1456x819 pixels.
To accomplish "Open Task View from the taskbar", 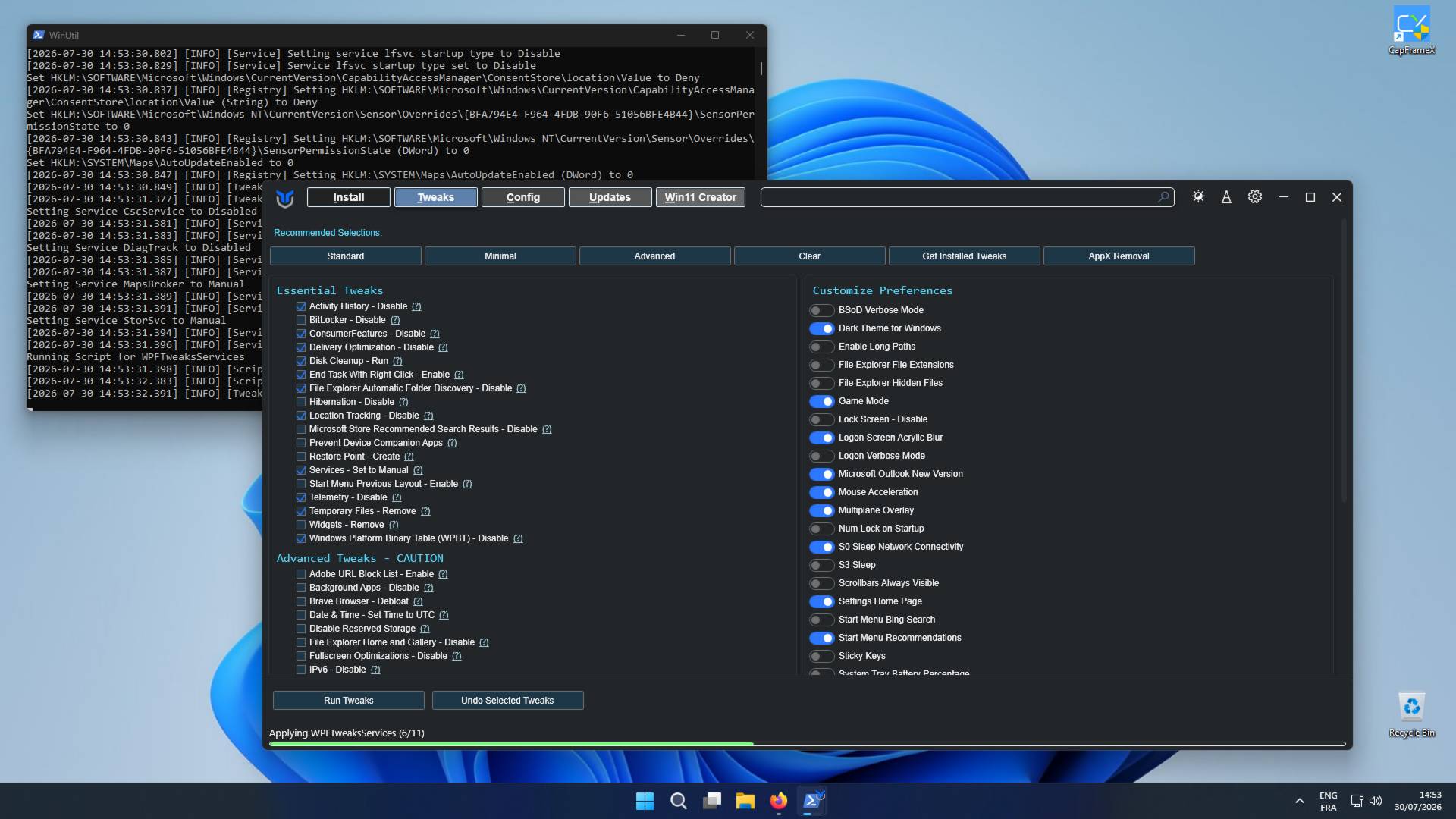I will [x=711, y=801].
